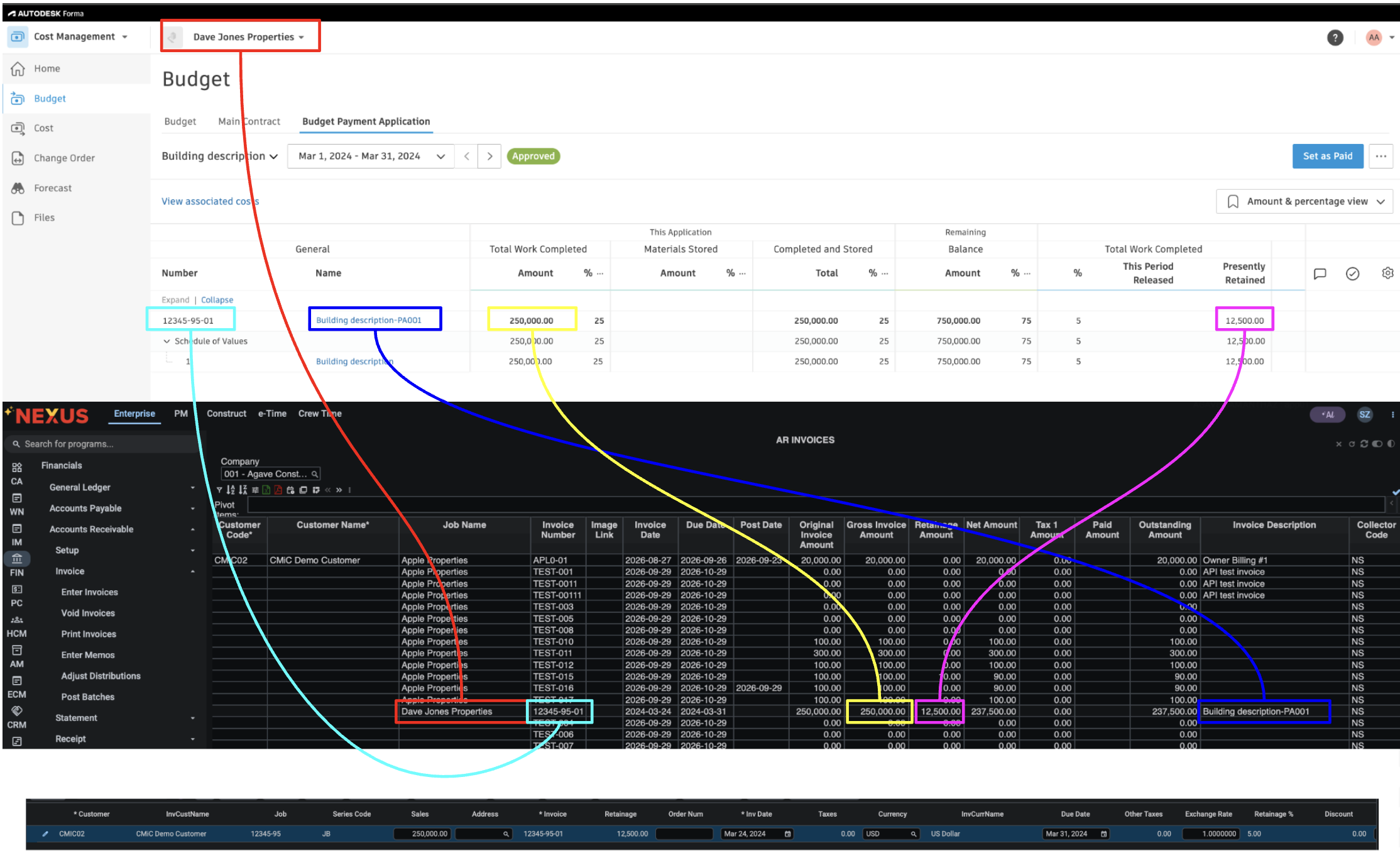This screenshot has height=865, width=1400.
Task: Click the filter funnel icon in Nexus toolbar
Action: 219,490
